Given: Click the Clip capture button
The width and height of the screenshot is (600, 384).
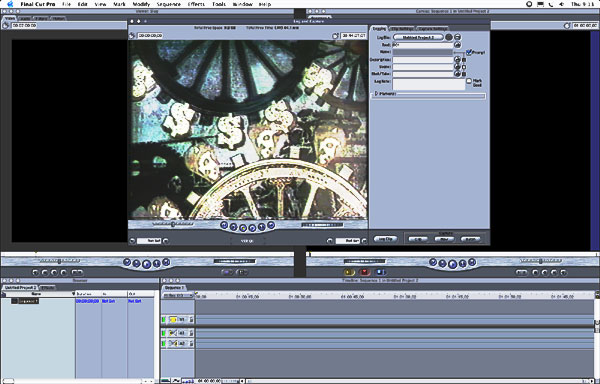Looking at the screenshot, I should (x=418, y=239).
